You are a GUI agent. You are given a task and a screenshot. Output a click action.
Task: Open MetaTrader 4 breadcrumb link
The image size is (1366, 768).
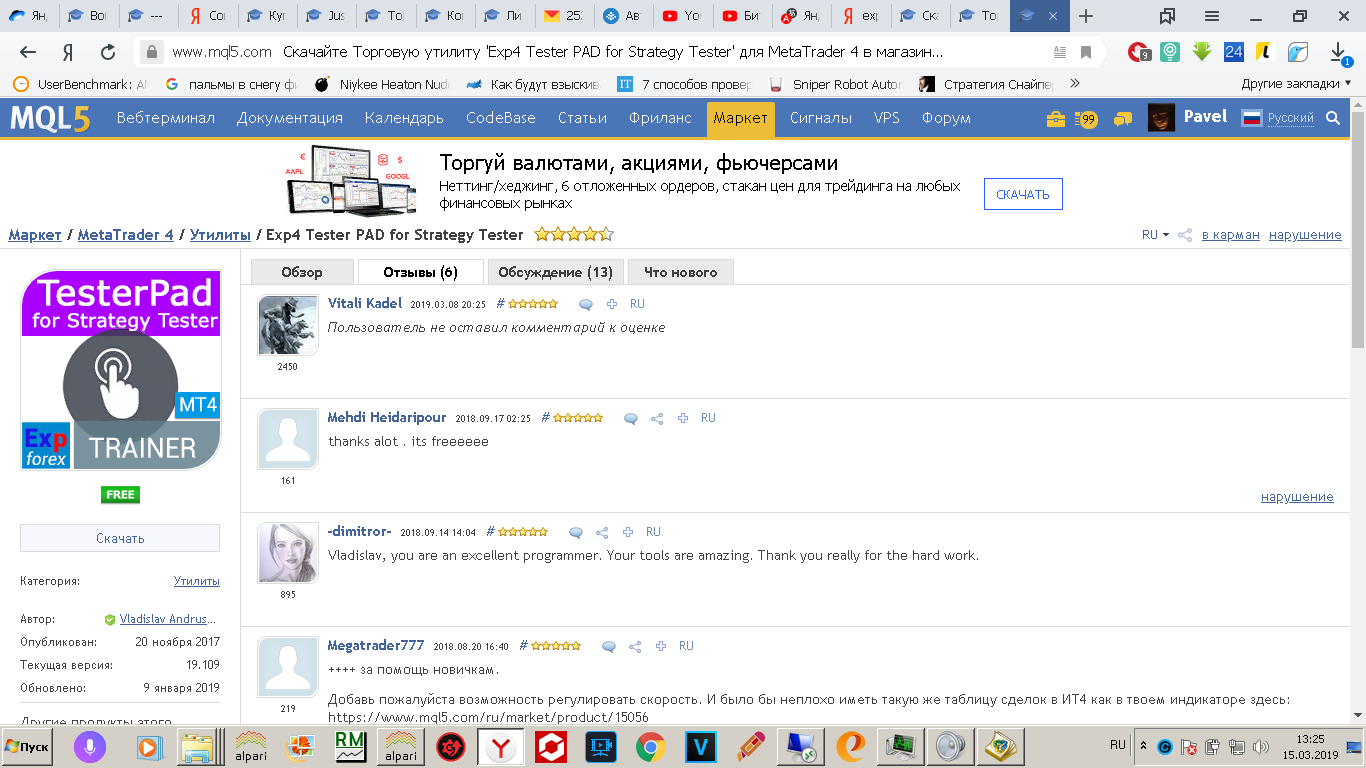(x=126, y=235)
